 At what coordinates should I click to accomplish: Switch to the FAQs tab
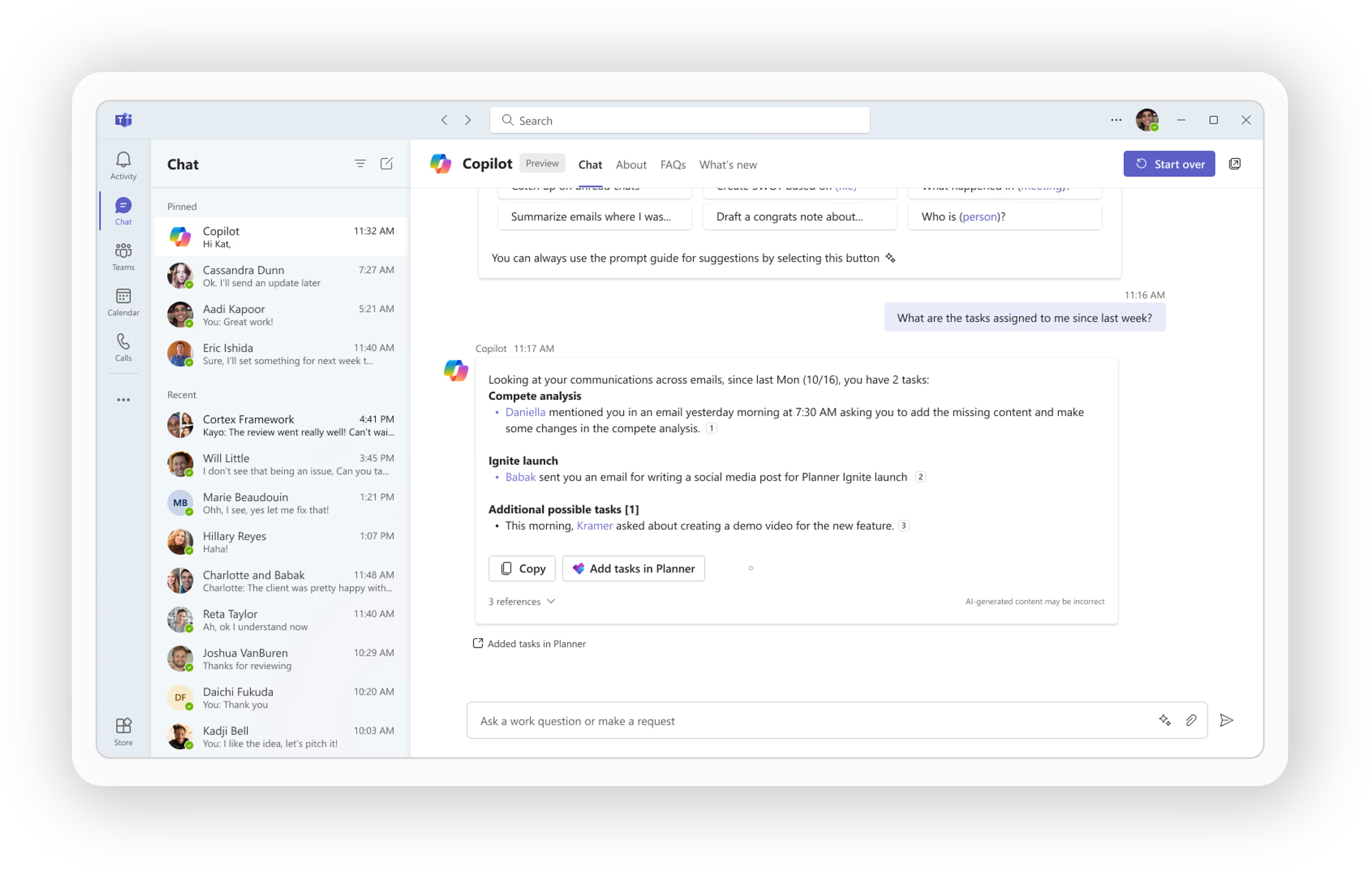tap(672, 165)
